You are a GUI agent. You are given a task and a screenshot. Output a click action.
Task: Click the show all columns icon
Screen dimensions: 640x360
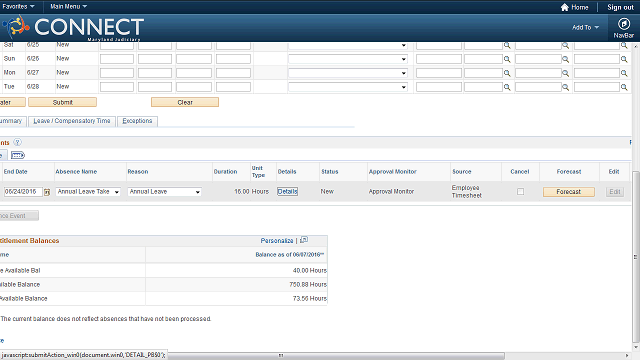(x=18, y=155)
